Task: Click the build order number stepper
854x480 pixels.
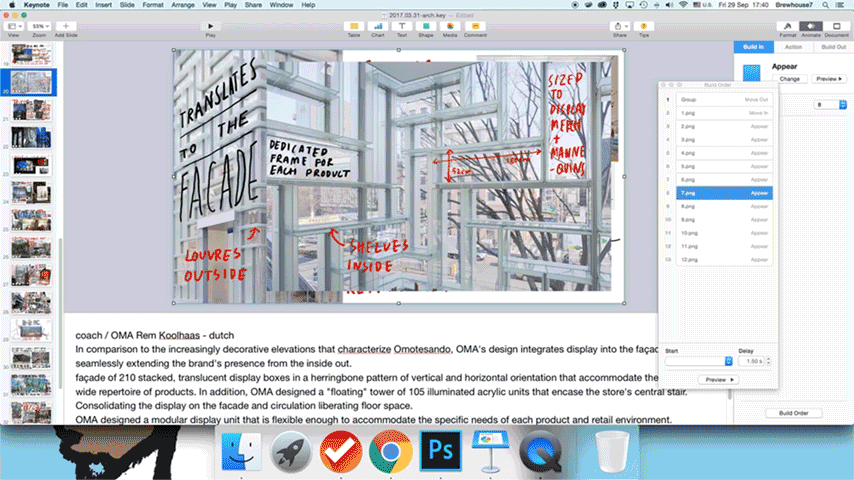Action: click(x=843, y=105)
